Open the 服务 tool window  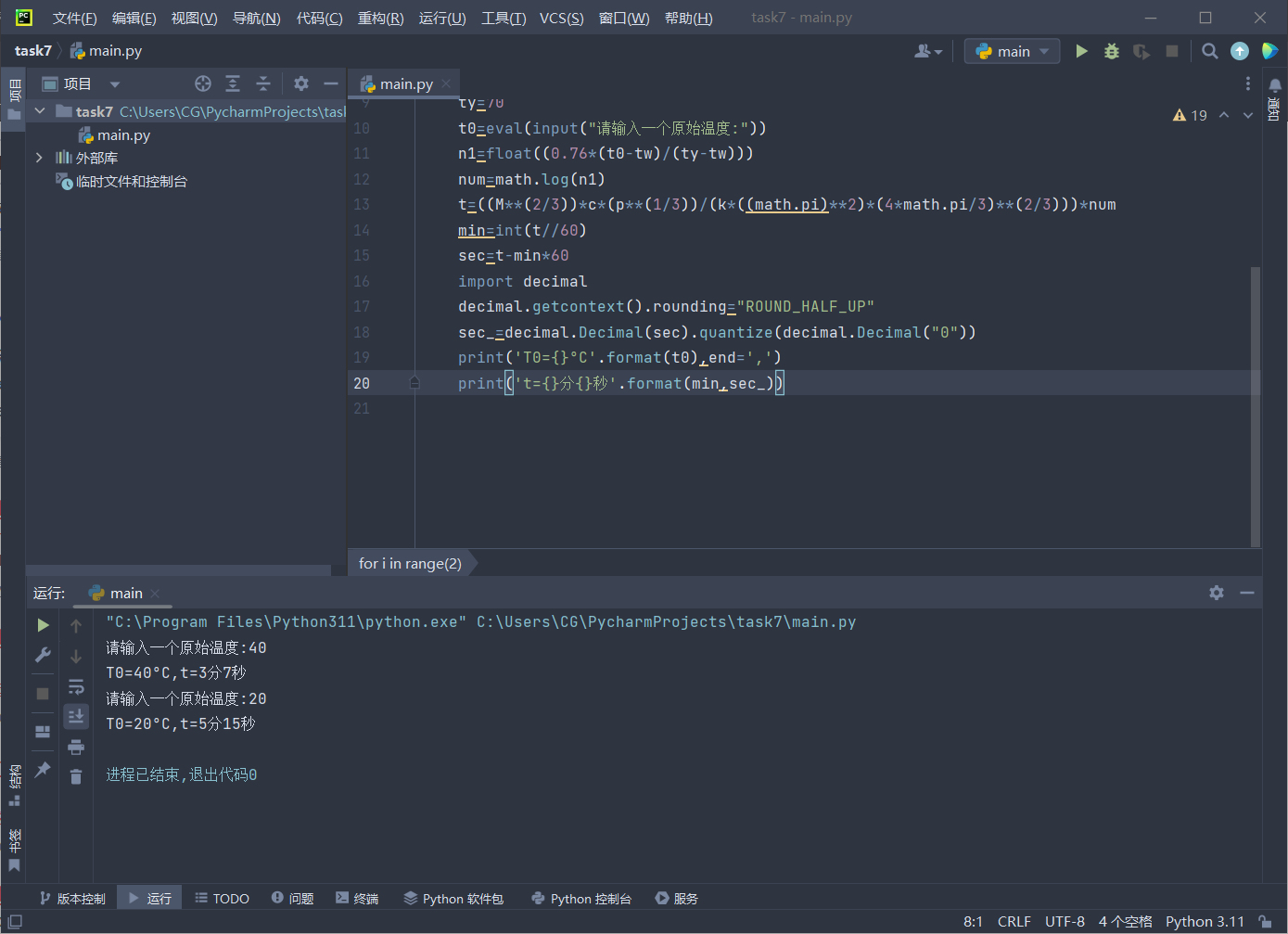point(677,899)
